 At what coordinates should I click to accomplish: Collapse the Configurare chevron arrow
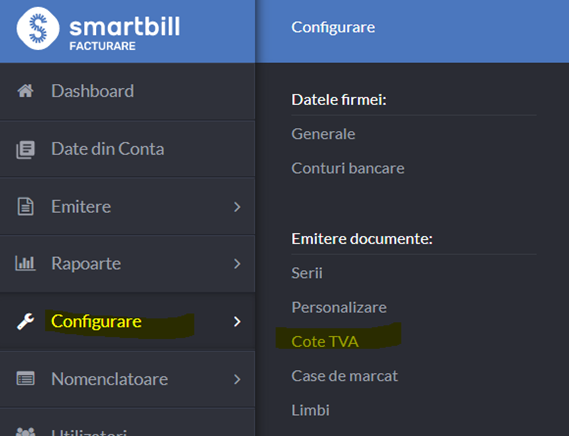(237, 322)
